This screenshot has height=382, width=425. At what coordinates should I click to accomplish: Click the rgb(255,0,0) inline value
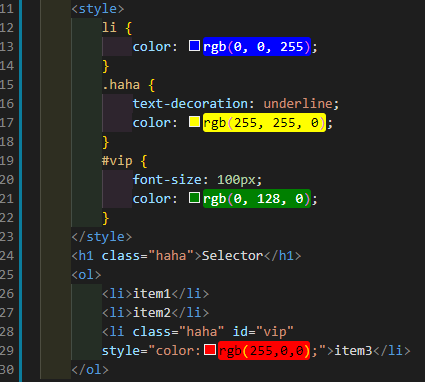264,351
